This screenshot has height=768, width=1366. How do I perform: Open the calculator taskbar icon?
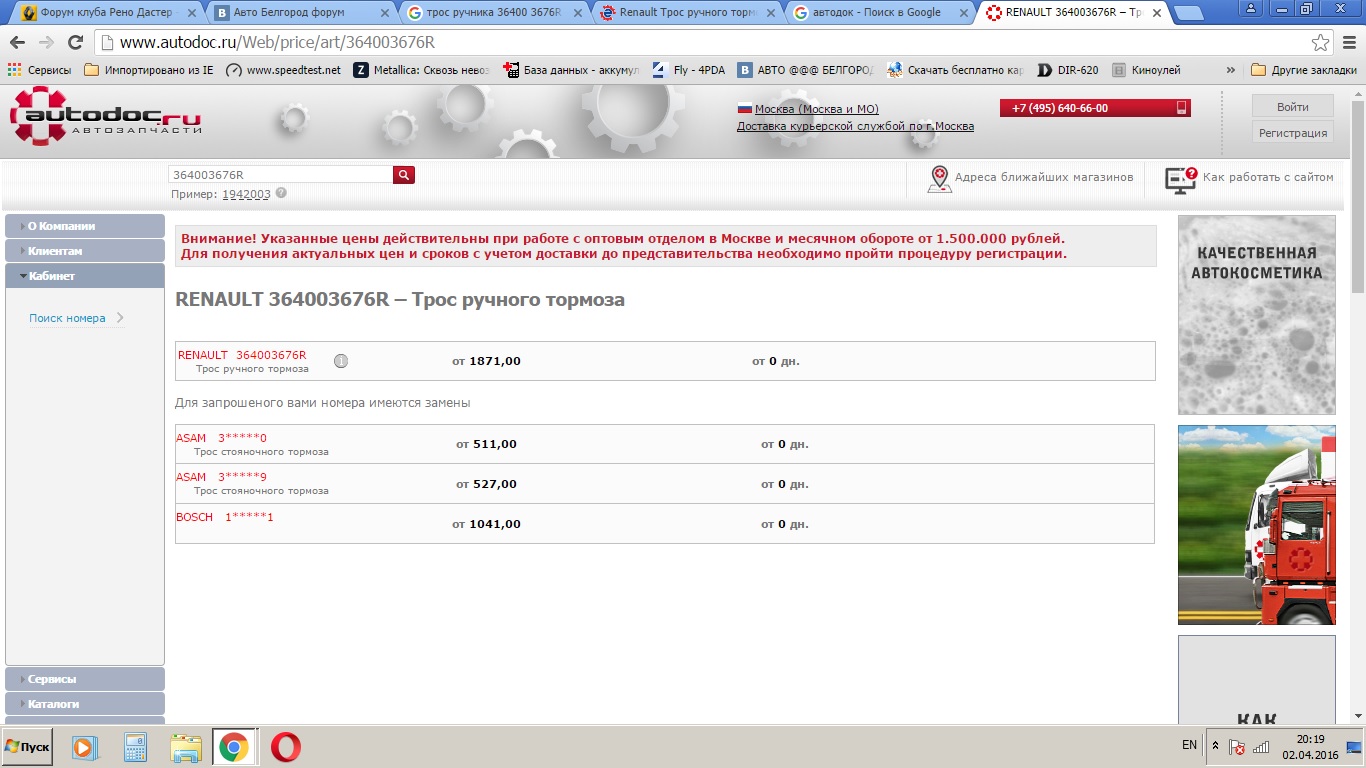click(135, 747)
